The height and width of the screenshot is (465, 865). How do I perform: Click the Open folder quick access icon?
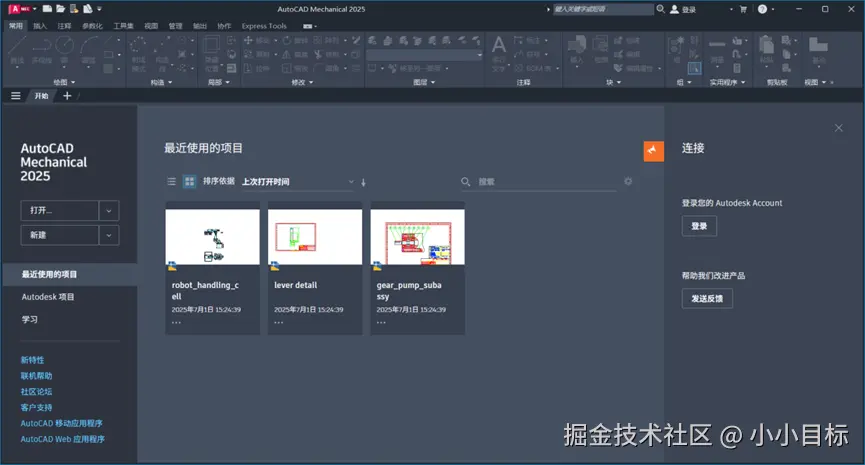point(61,9)
